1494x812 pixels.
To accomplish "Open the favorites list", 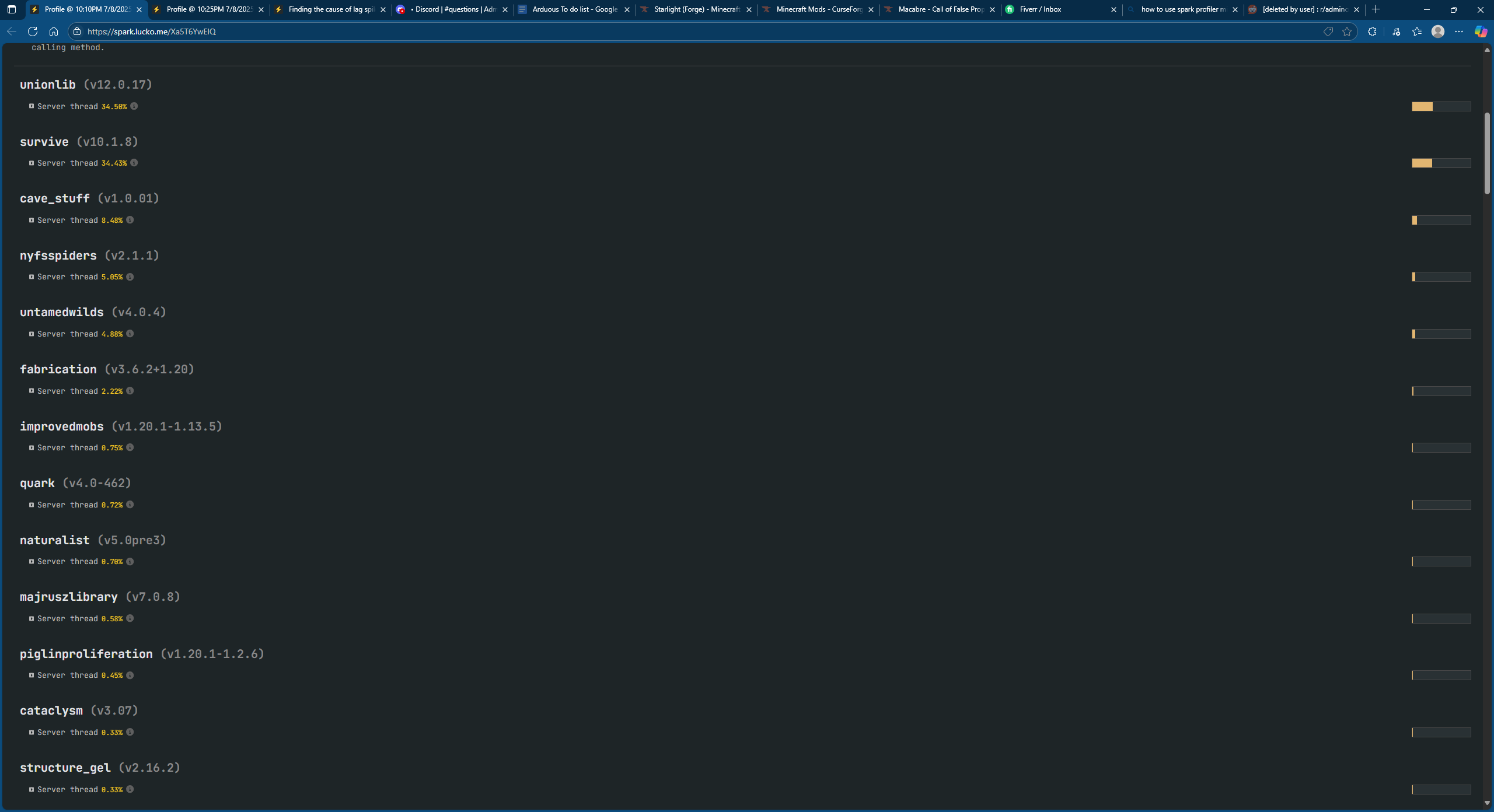I will tap(1417, 32).
